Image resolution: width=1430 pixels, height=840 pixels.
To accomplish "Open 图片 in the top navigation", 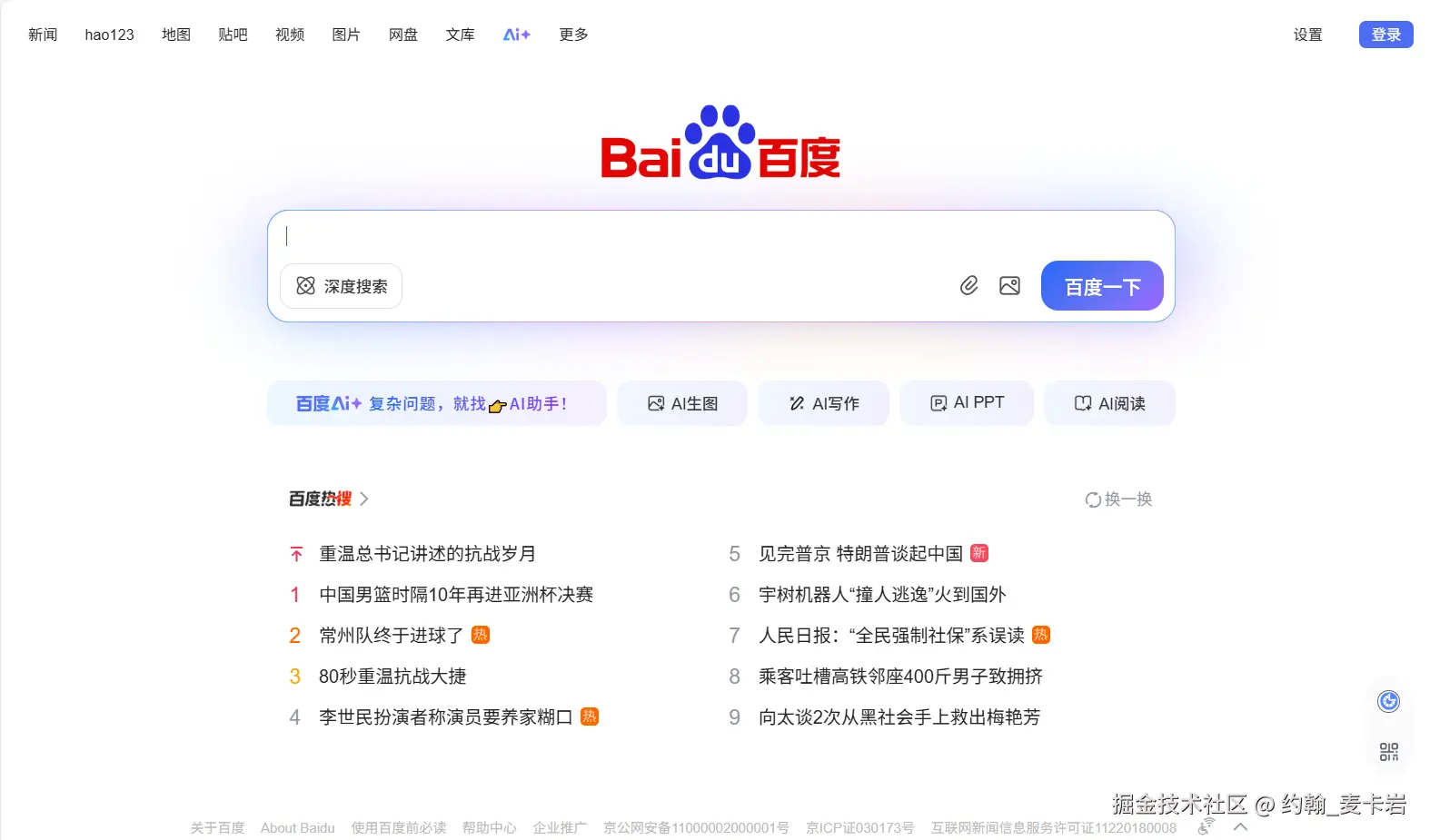I will point(346,35).
